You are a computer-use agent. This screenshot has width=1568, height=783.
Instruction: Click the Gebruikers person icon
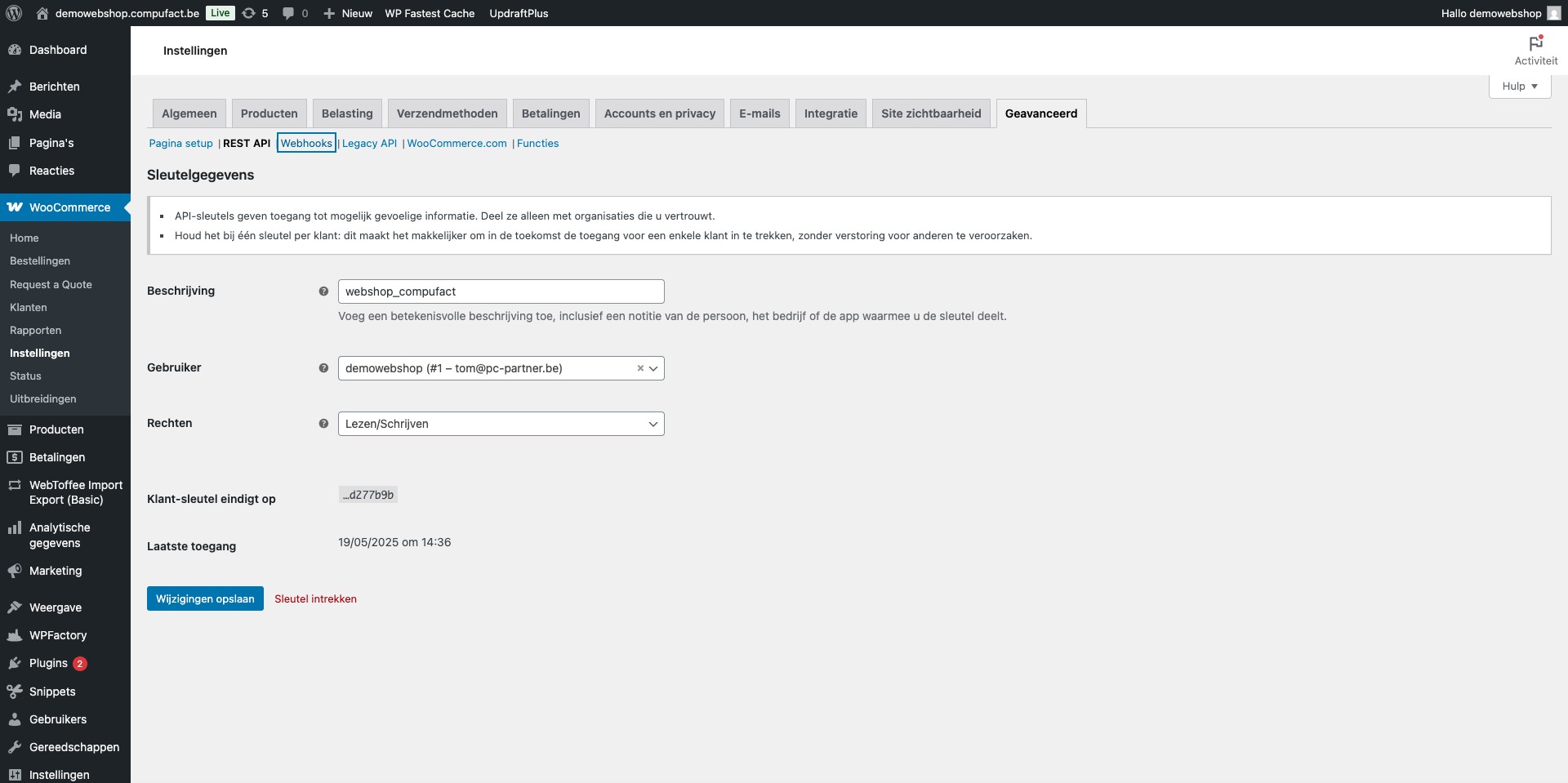pyautogui.click(x=15, y=719)
